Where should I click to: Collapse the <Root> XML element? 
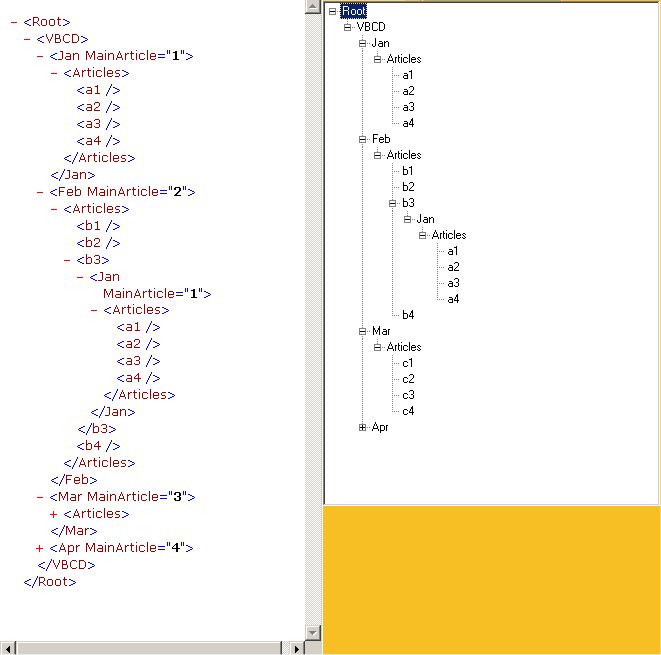tap(14, 22)
